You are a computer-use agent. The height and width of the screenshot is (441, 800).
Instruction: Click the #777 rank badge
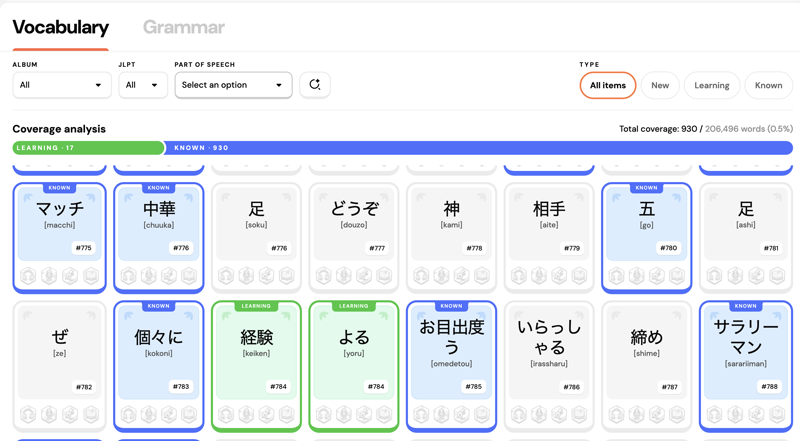(x=377, y=248)
